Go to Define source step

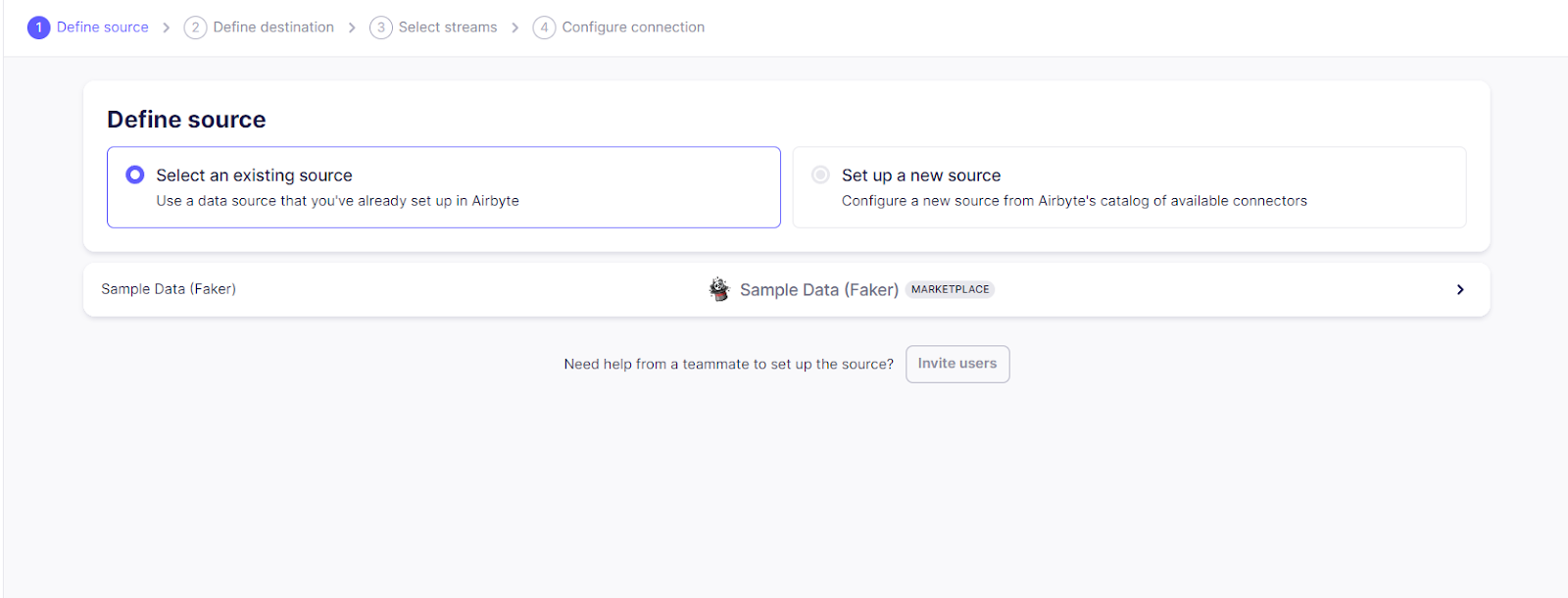[x=103, y=27]
